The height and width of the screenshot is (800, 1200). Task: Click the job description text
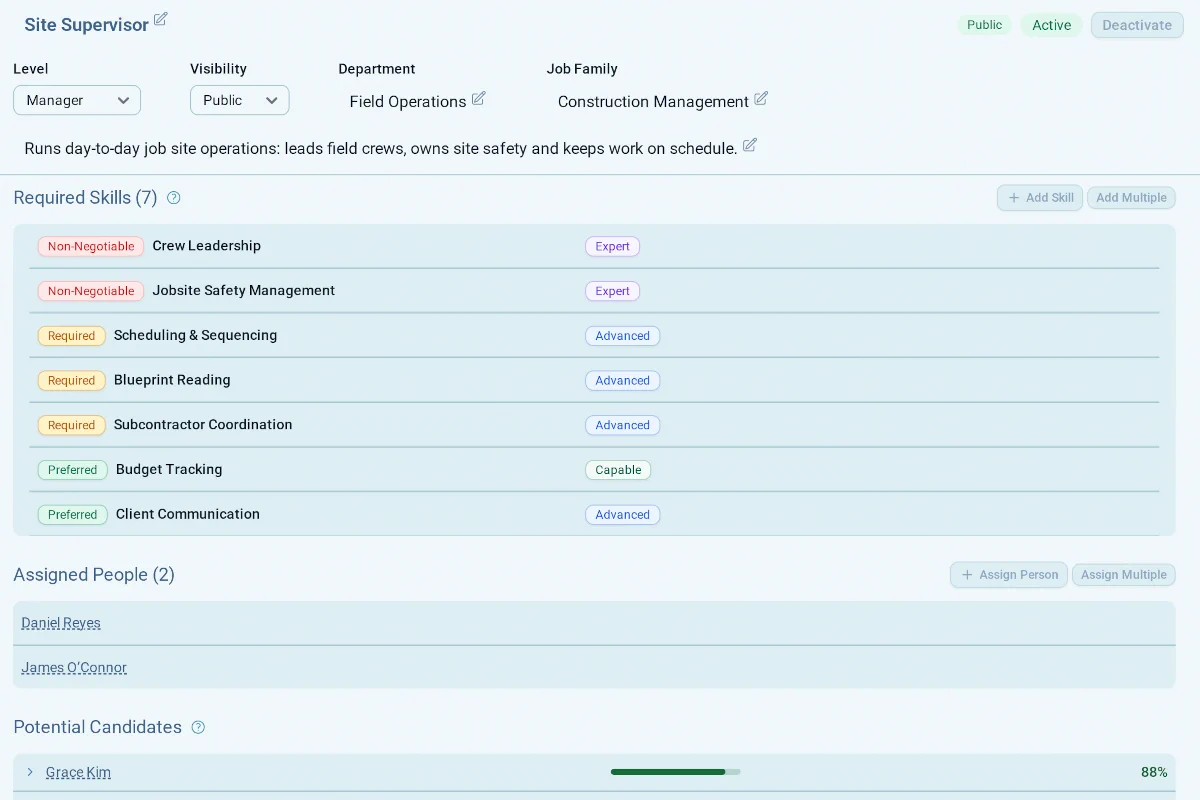381,149
